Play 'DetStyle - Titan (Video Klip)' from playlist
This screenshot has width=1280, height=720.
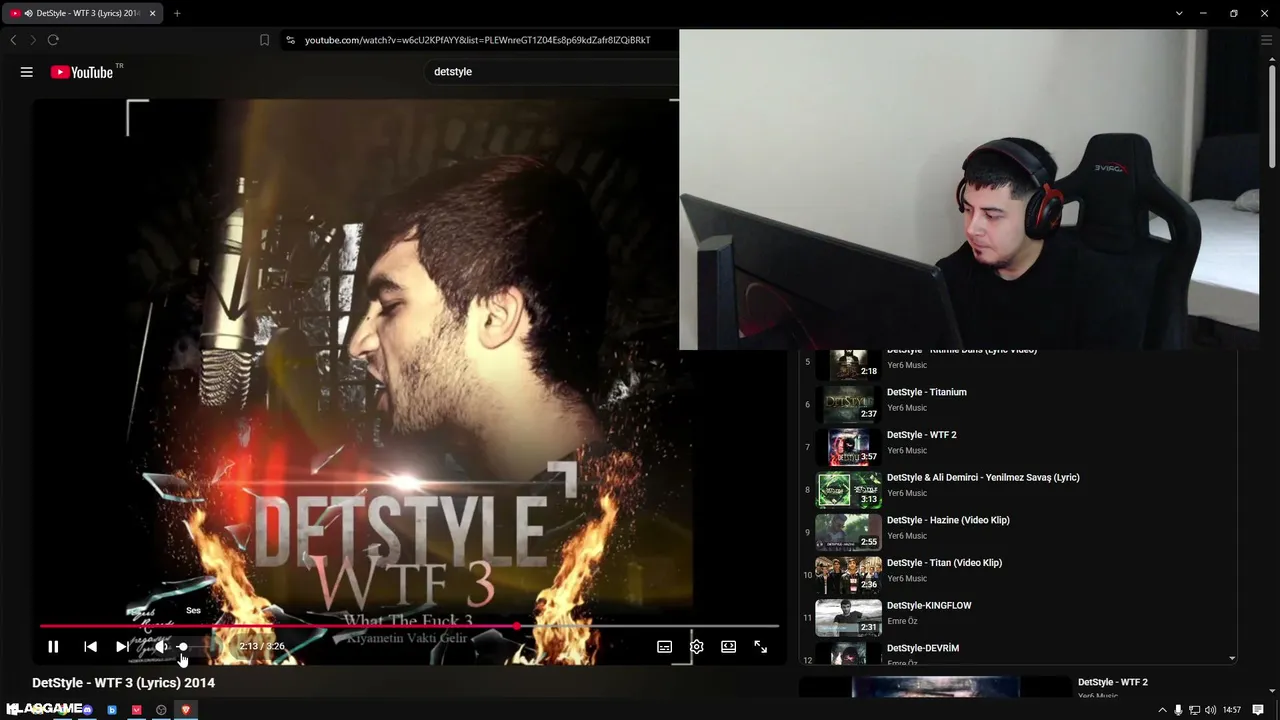[944, 563]
